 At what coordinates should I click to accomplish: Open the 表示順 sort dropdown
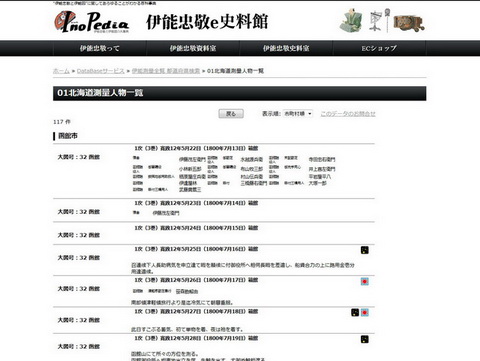point(298,114)
